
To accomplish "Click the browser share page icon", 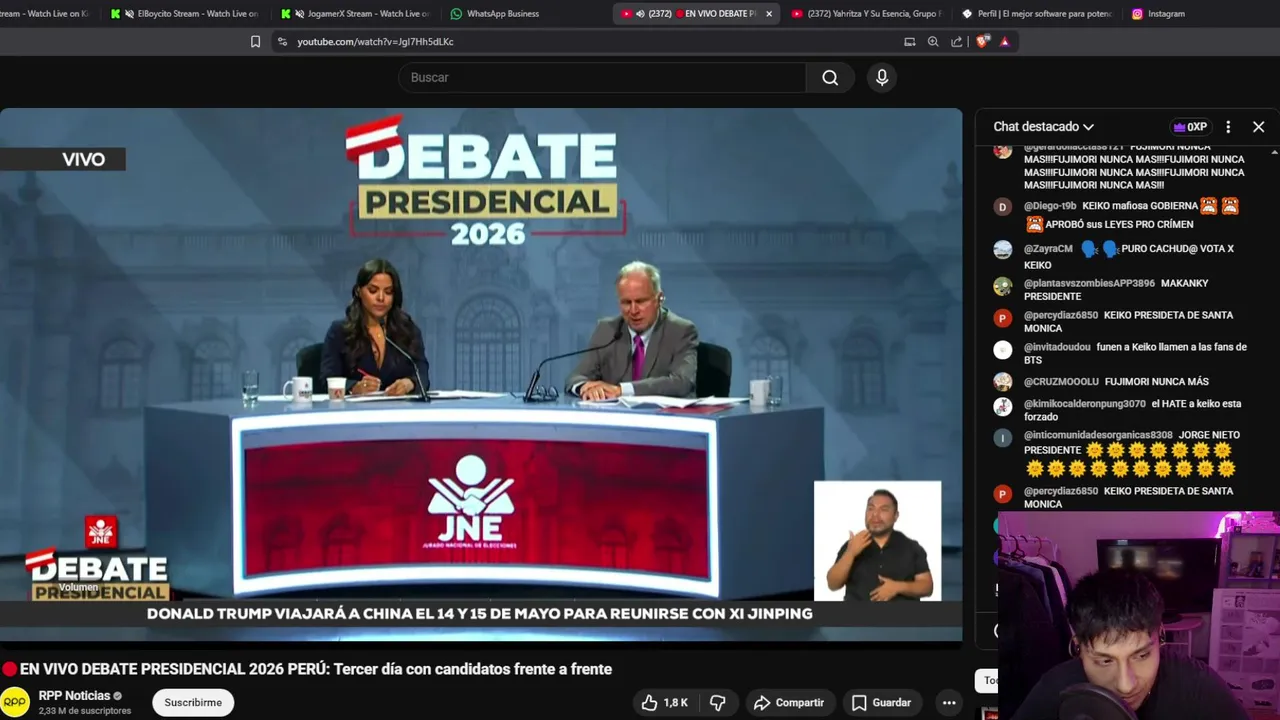I will coord(957,42).
